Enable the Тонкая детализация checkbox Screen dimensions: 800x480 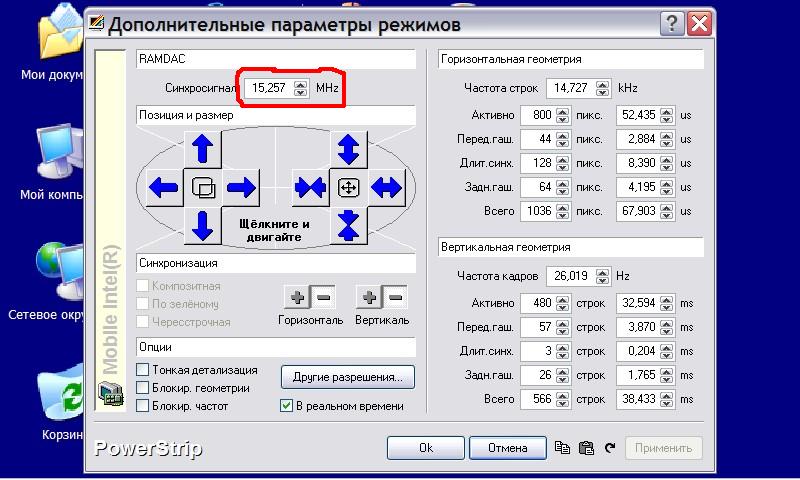(143, 370)
